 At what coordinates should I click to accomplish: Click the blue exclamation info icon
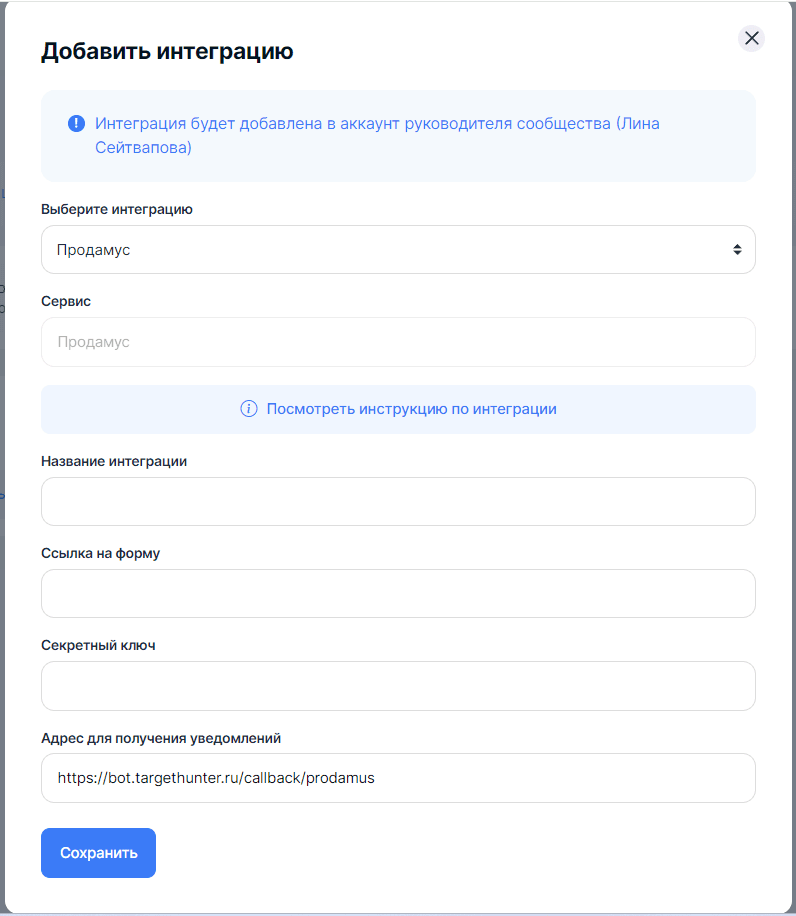click(x=76, y=124)
